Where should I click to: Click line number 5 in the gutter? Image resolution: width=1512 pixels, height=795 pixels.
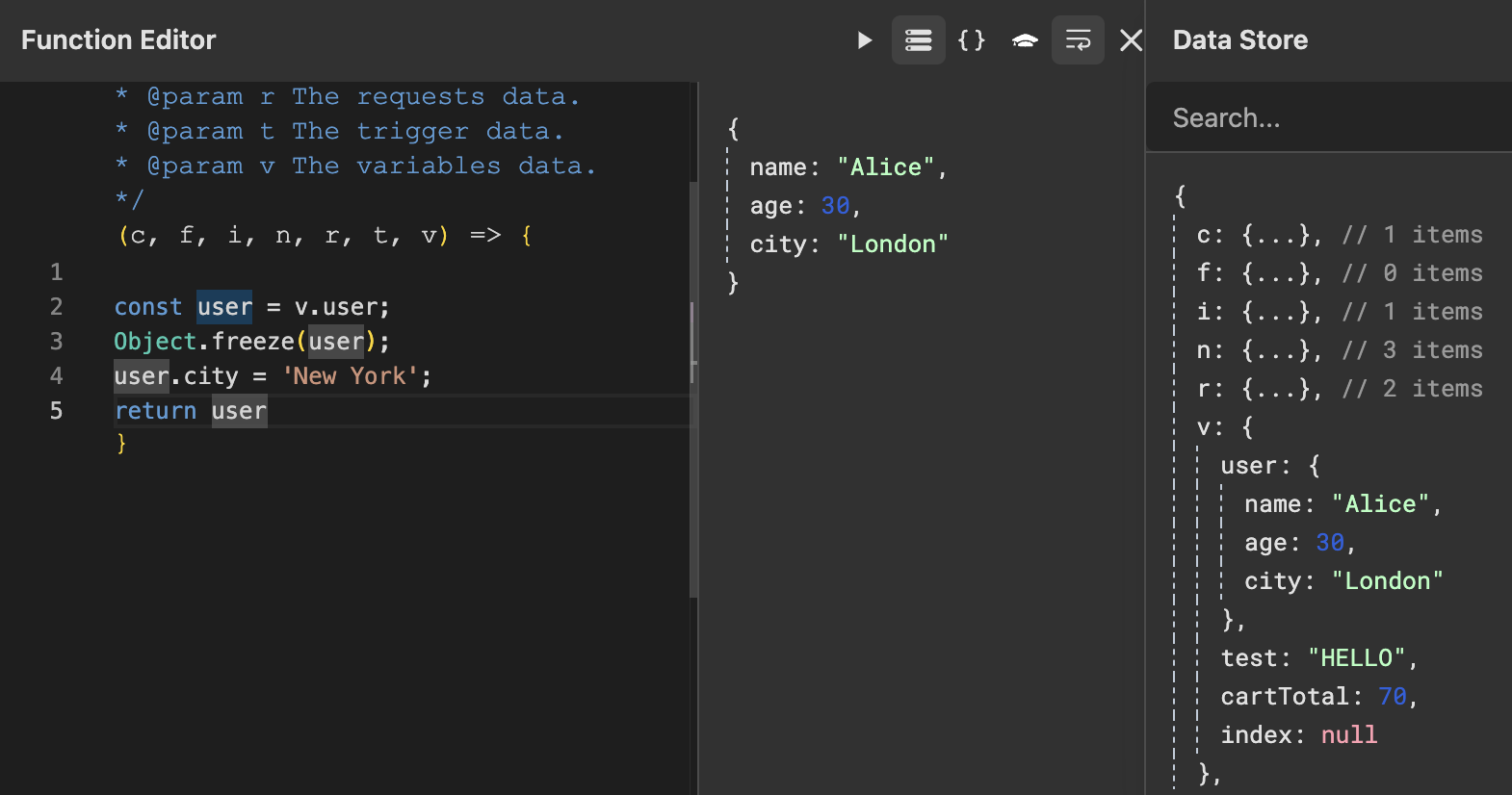tap(57, 411)
